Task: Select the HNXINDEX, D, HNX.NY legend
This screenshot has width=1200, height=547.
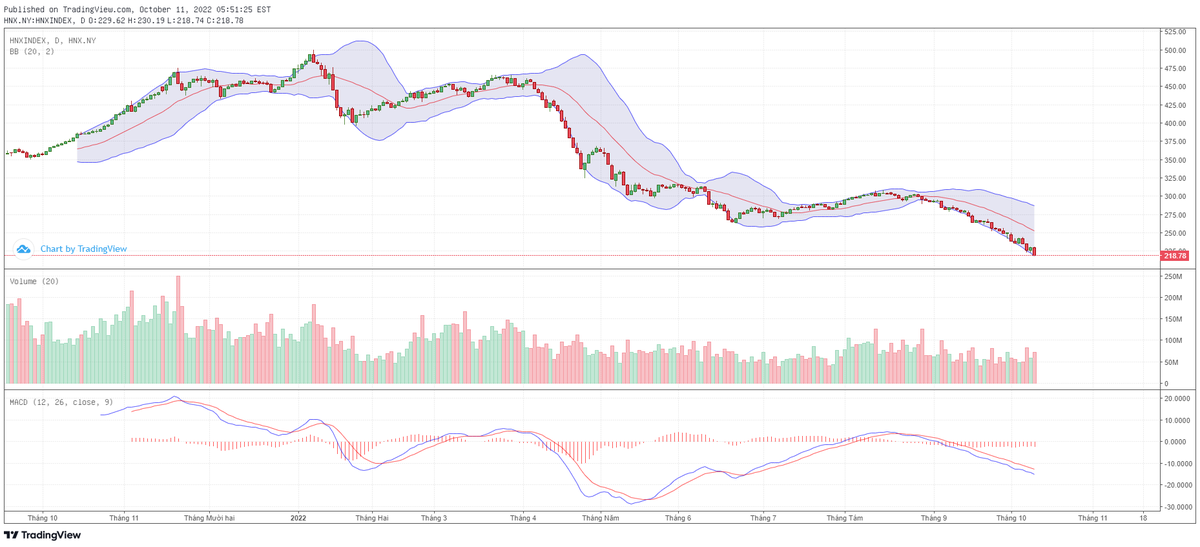Action: point(53,40)
